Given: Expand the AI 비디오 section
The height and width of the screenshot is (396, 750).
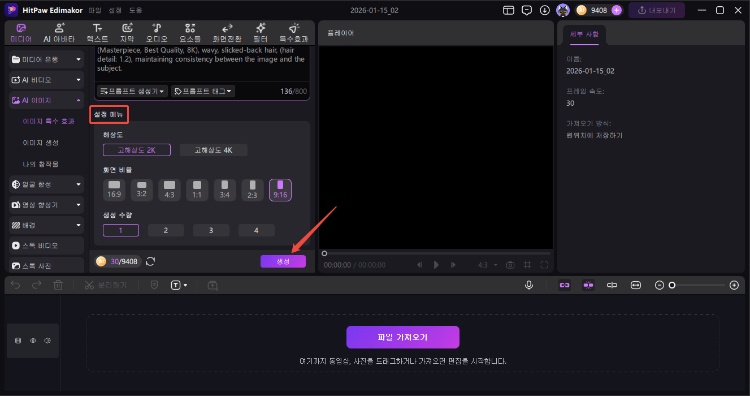Looking at the screenshot, I should (x=46, y=80).
